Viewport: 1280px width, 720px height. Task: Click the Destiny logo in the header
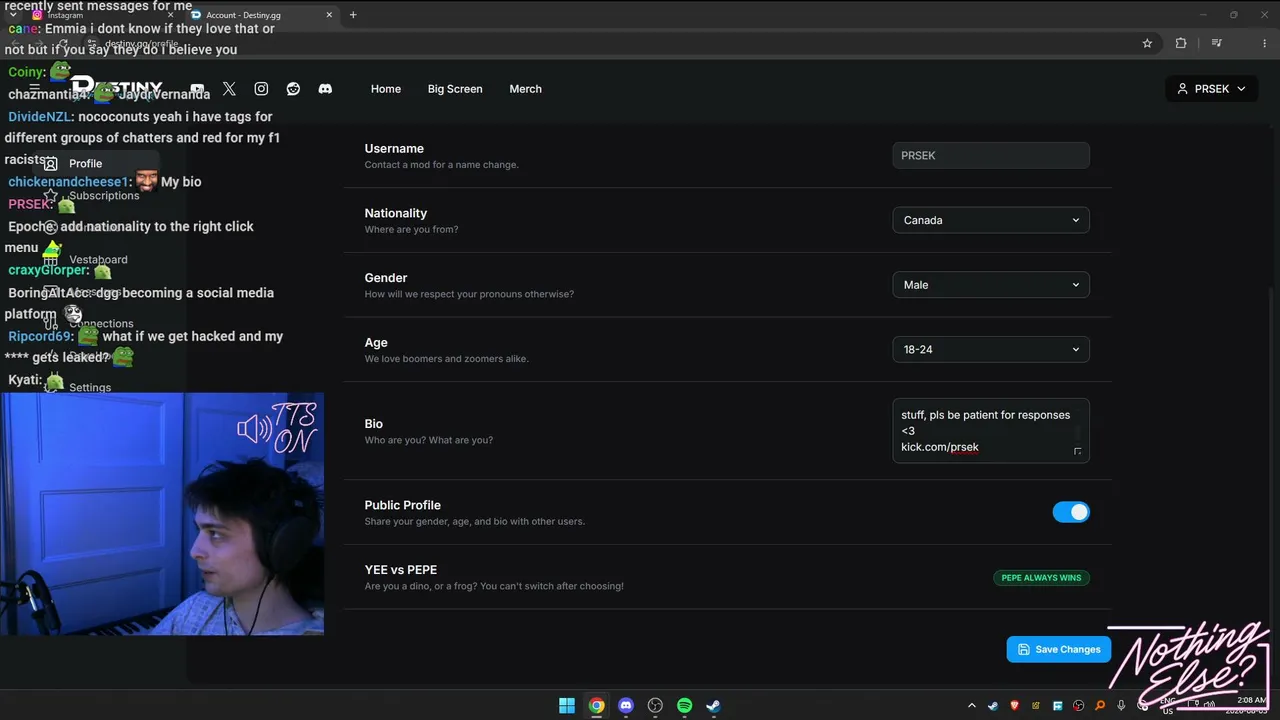[x=117, y=89]
